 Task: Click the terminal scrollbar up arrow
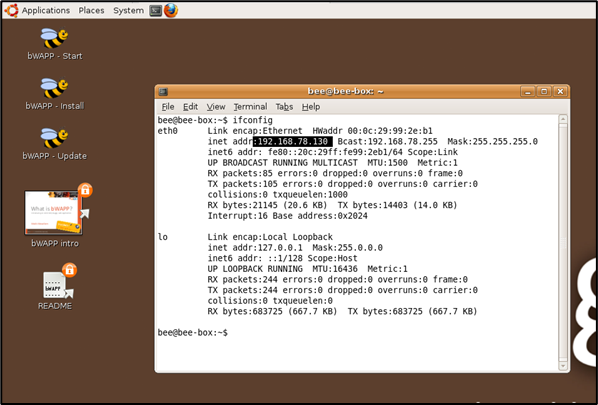coord(563,119)
